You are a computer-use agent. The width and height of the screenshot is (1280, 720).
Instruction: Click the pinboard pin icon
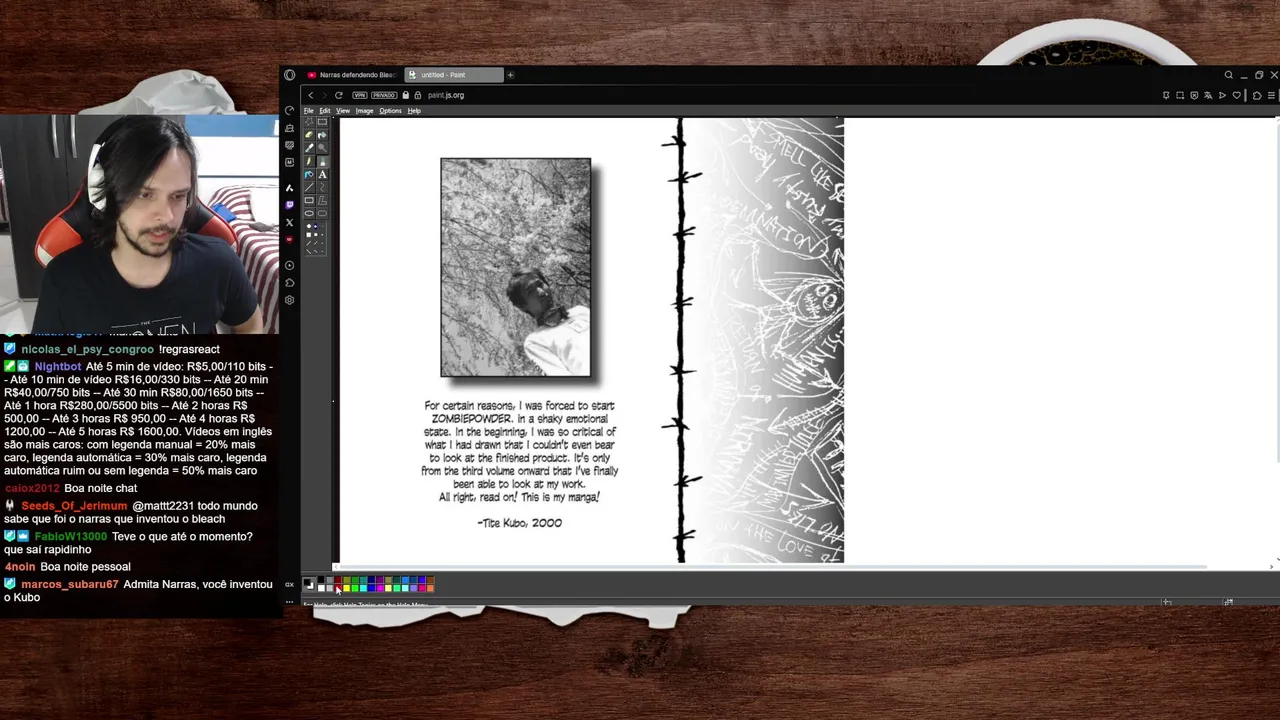[x=1166, y=95]
